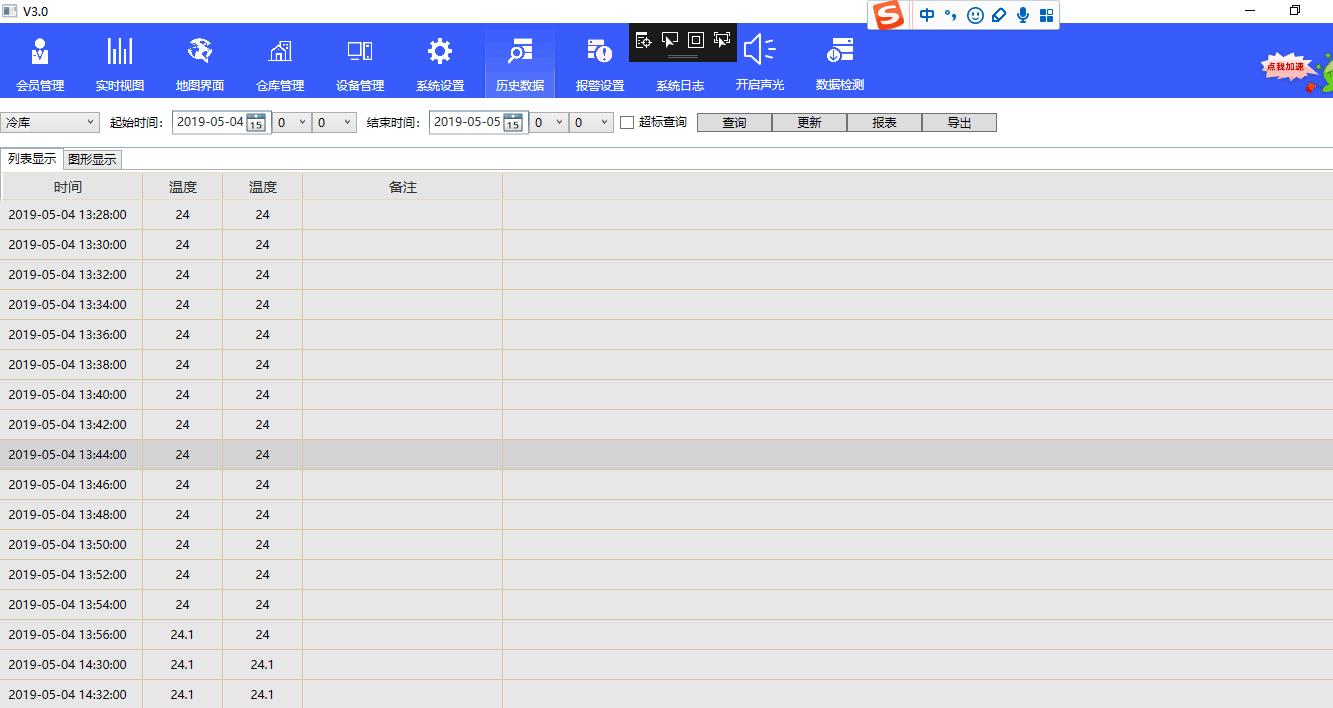Enable the 超标查询 checkbox
1333x708 pixels.
tap(627, 123)
